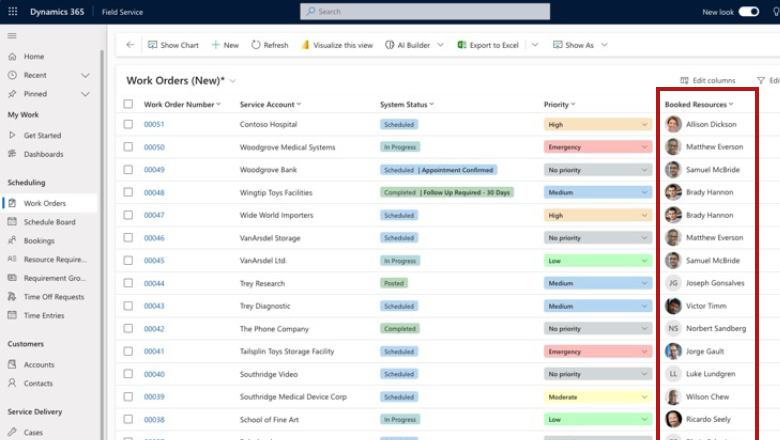Go back using the back arrow
This screenshot has height=440, width=780.
130,45
